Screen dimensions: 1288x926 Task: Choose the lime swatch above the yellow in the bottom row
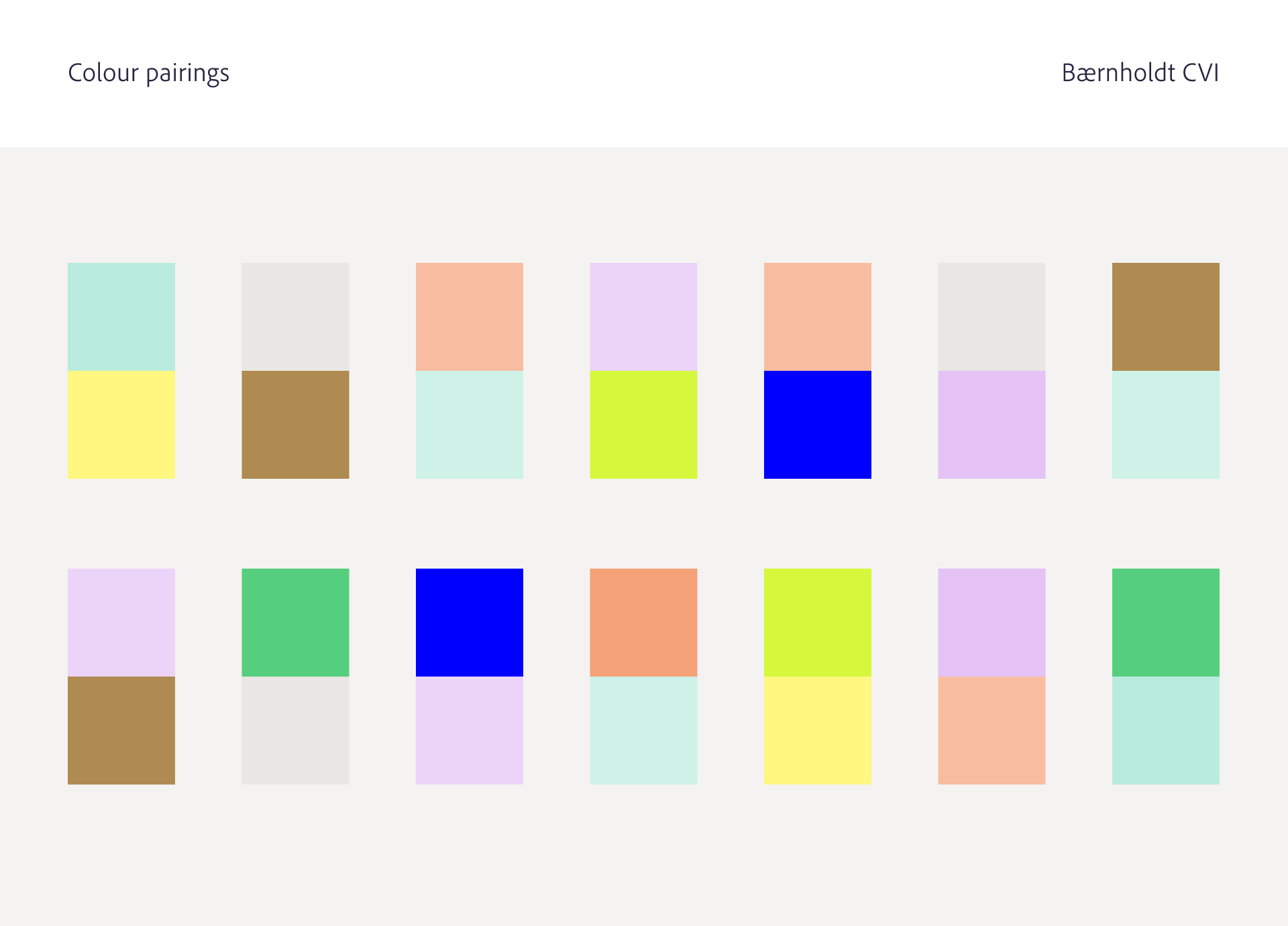pos(818,622)
